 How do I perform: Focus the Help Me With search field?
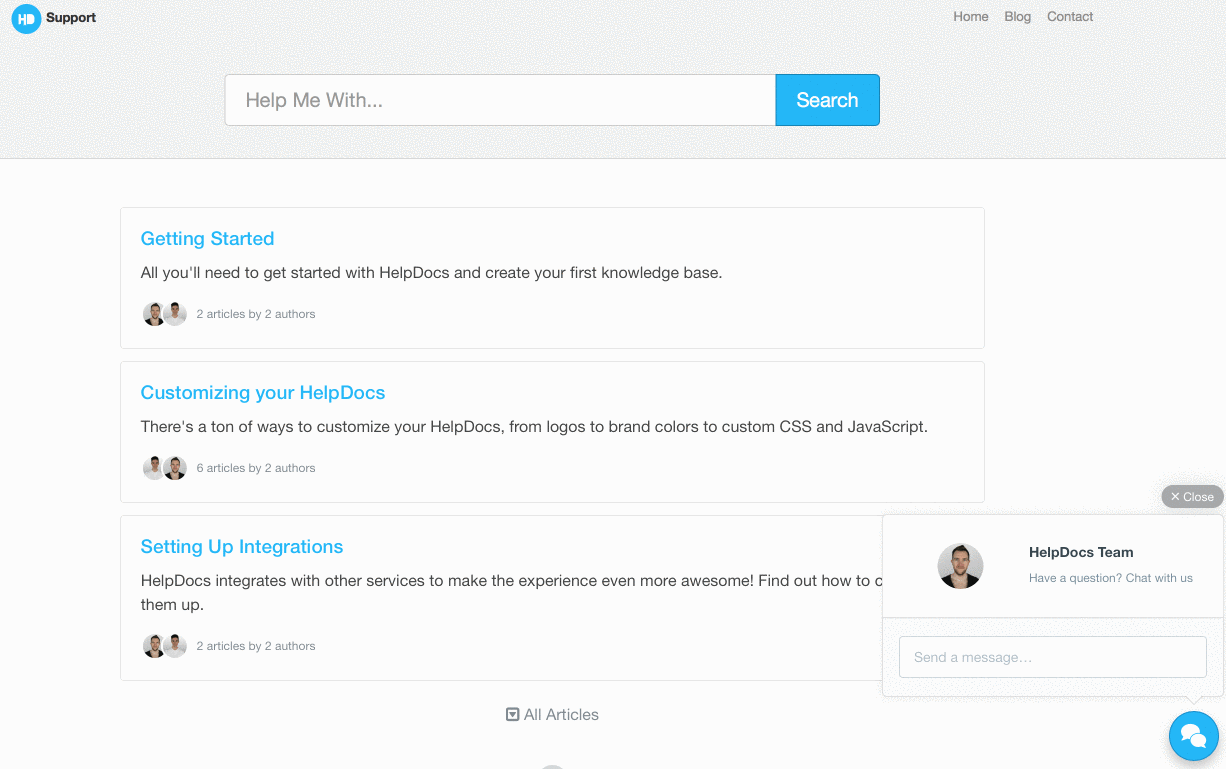500,100
